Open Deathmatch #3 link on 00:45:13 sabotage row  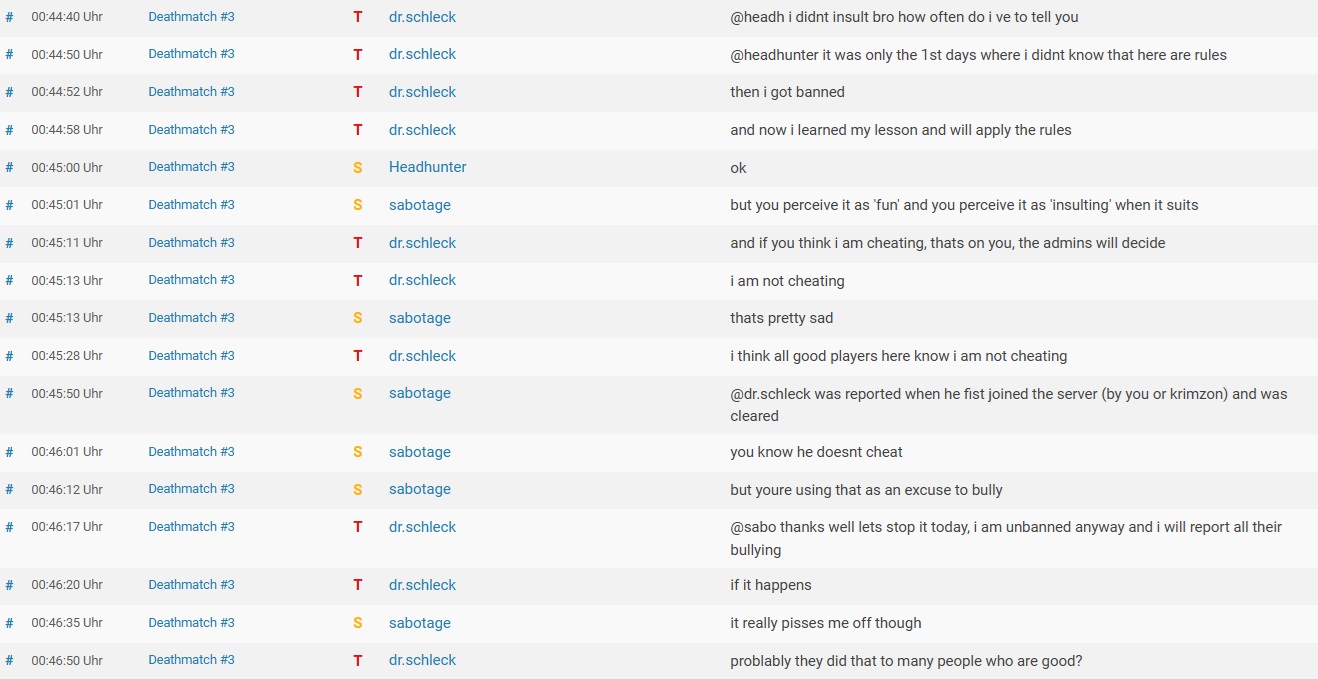click(x=191, y=318)
